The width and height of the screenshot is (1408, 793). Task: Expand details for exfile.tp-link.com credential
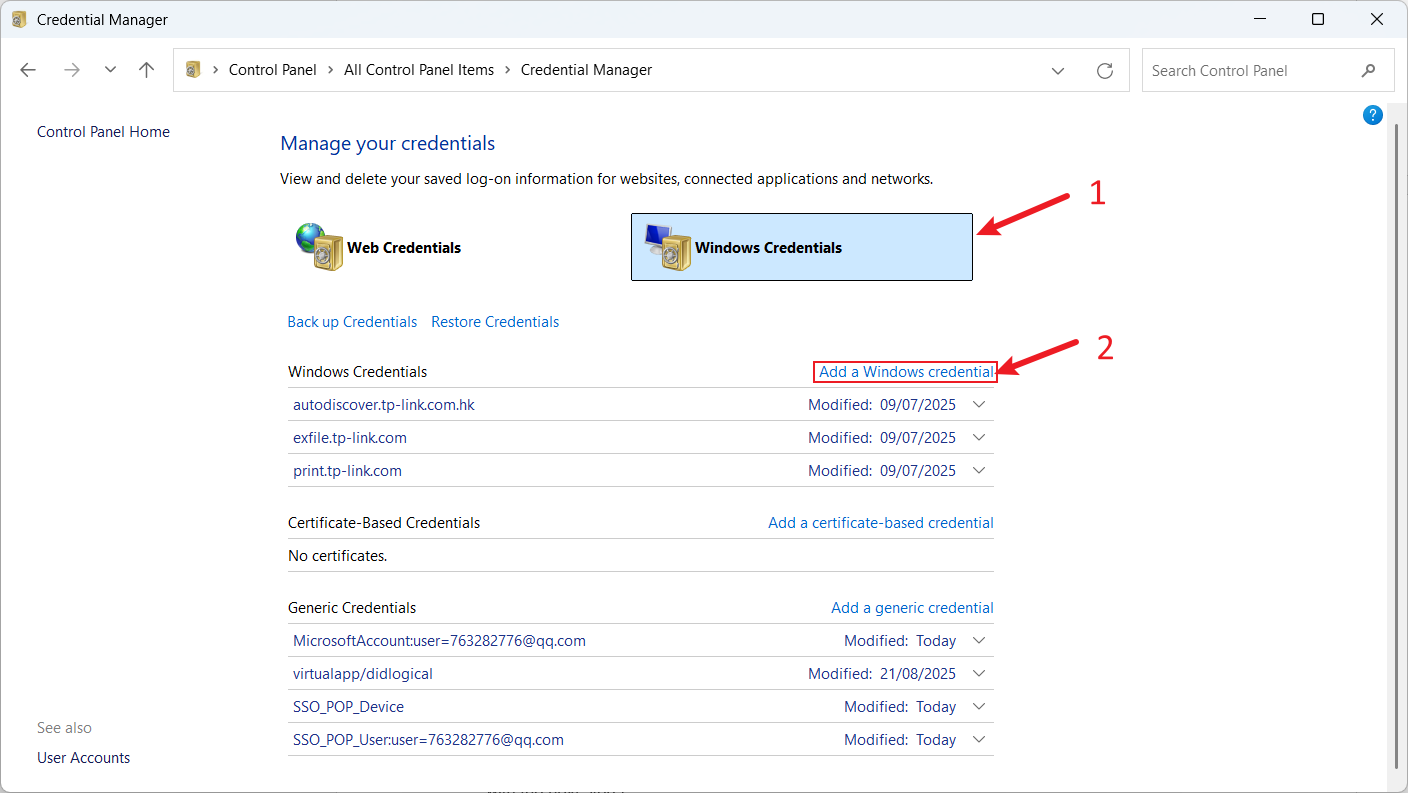(x=979, y=437)
